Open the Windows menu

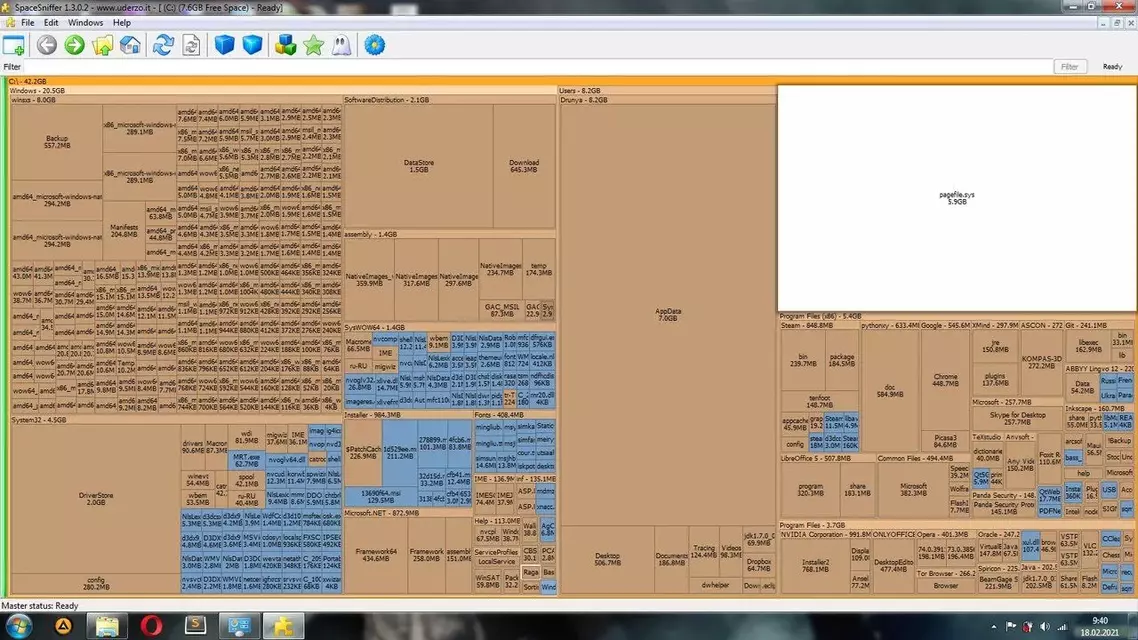pyautogui.click(x=85, y=22)
